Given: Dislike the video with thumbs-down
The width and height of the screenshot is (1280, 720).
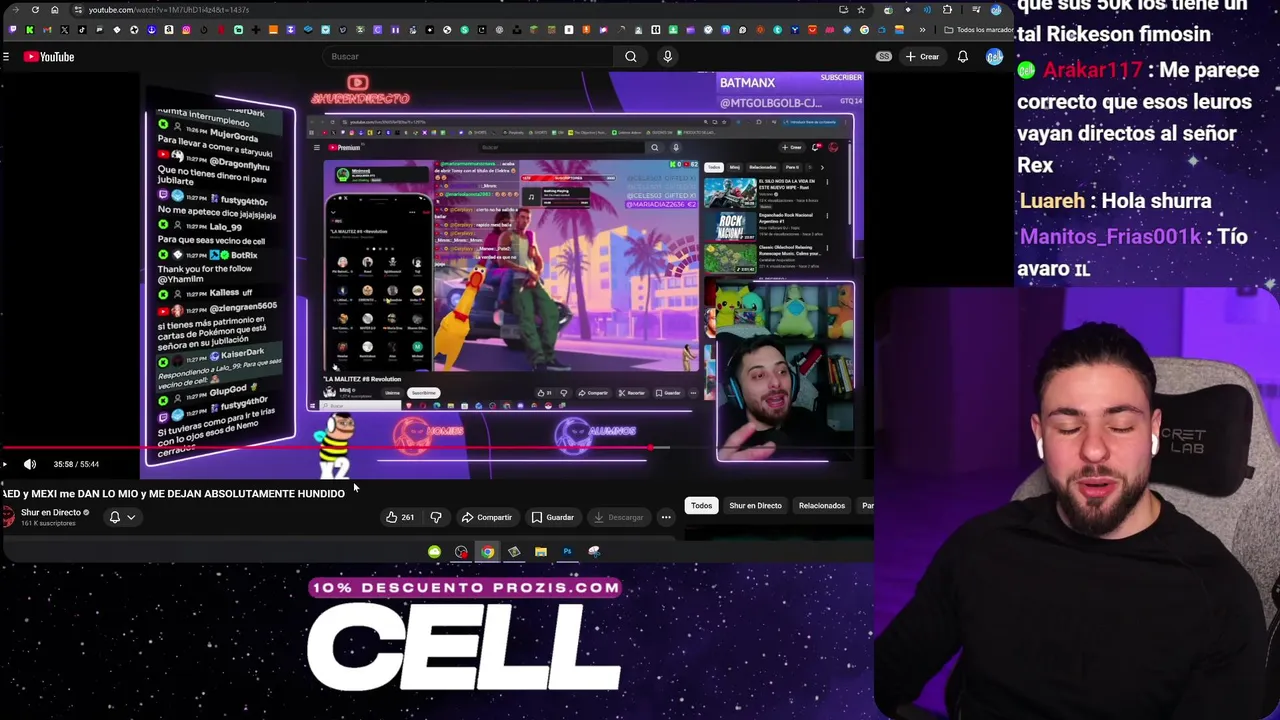Looking at the screenshot, I should [436, 517].
